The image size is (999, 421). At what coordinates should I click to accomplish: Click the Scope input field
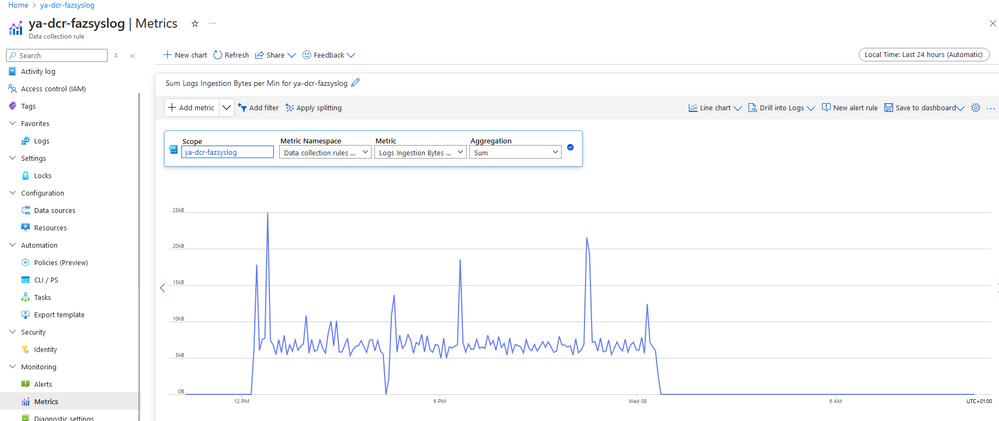point(228,152)
